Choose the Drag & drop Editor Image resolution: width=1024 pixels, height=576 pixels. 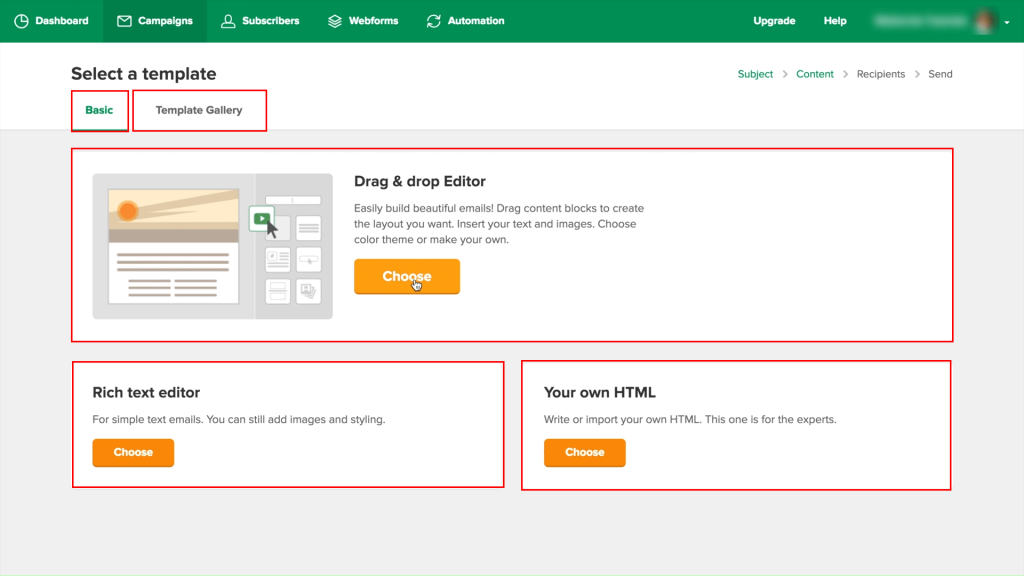[406, 277]
